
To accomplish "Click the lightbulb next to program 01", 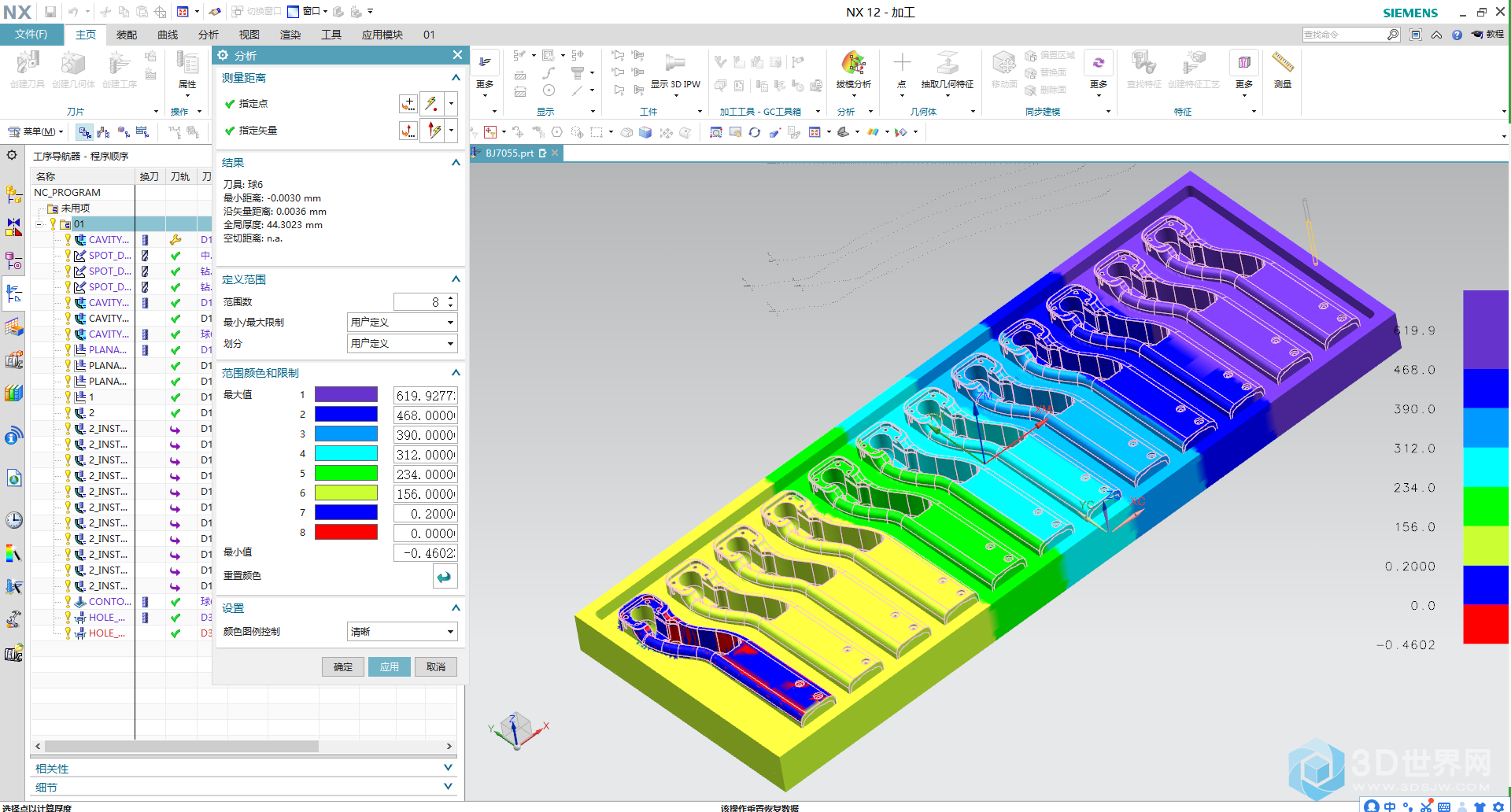I will [54, 223].
